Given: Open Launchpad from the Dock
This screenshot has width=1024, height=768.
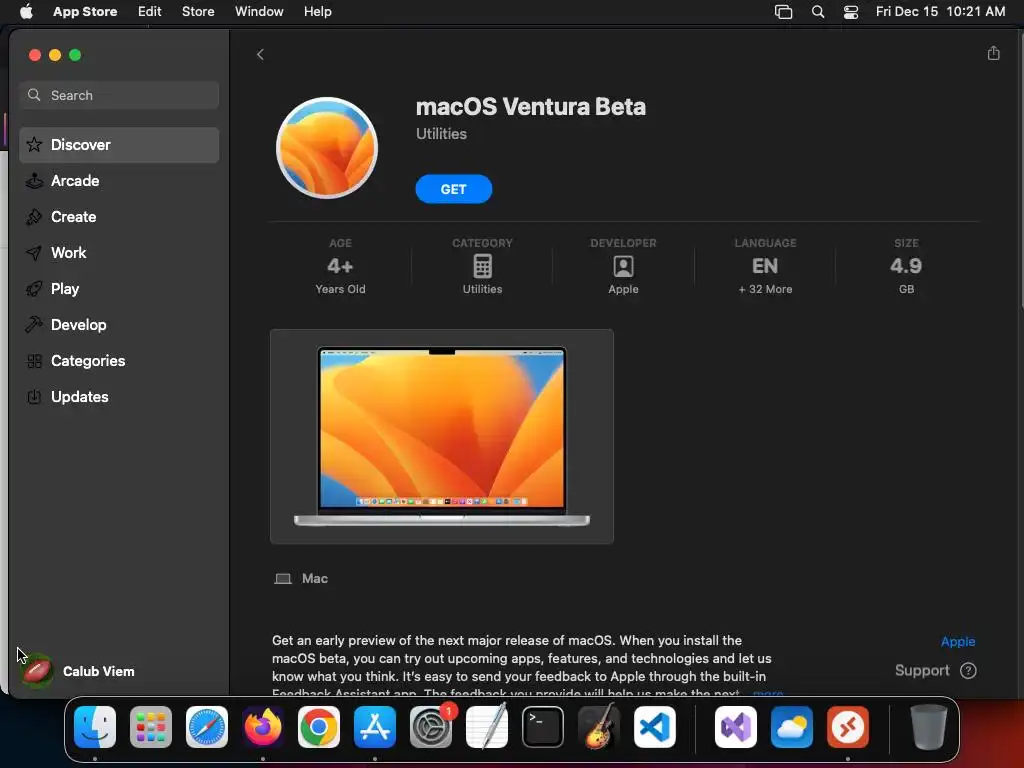Looking at the screenshot, I should 151,727.
